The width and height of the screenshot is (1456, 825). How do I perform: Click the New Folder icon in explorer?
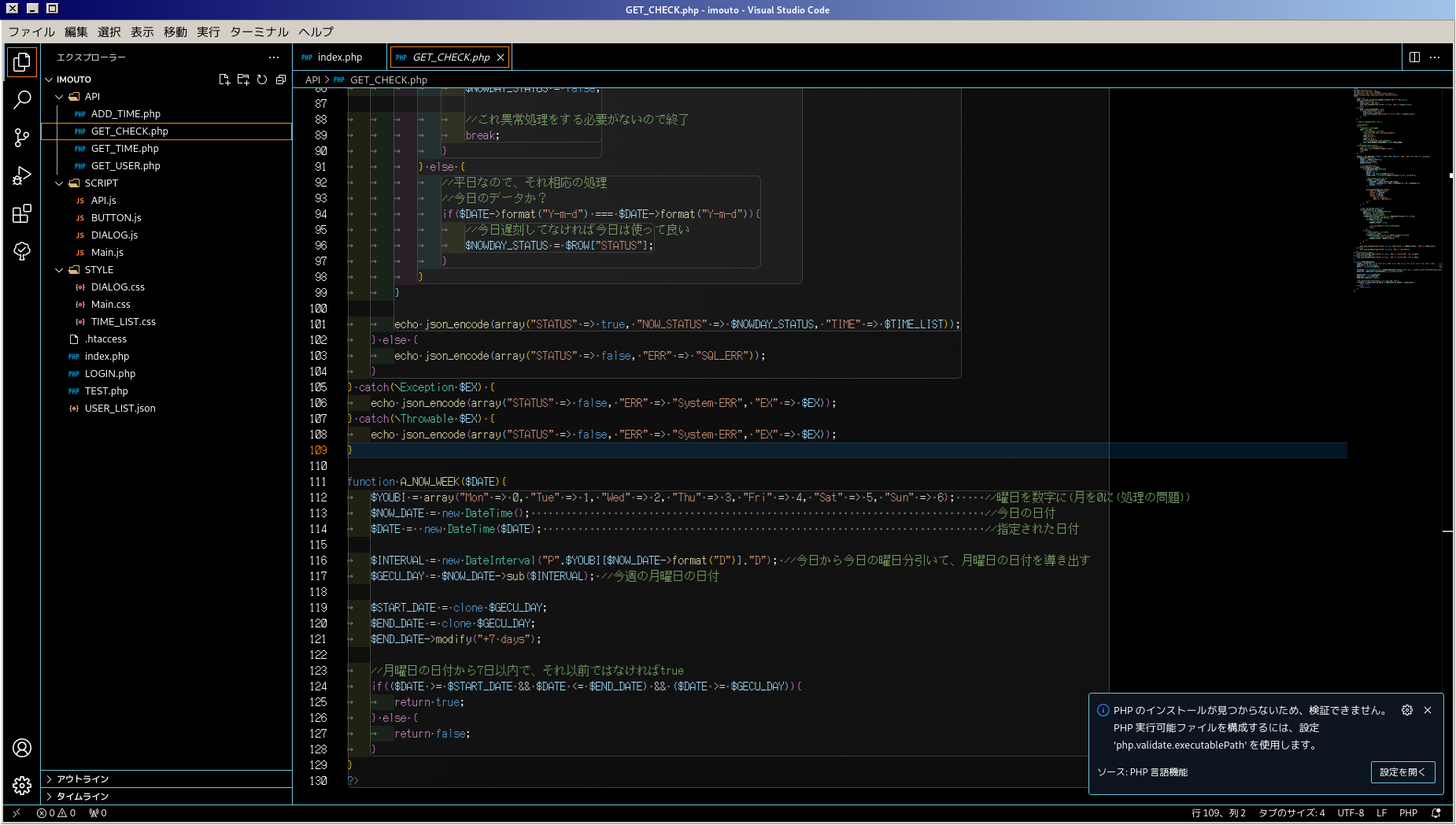click(x=243, y=80)
